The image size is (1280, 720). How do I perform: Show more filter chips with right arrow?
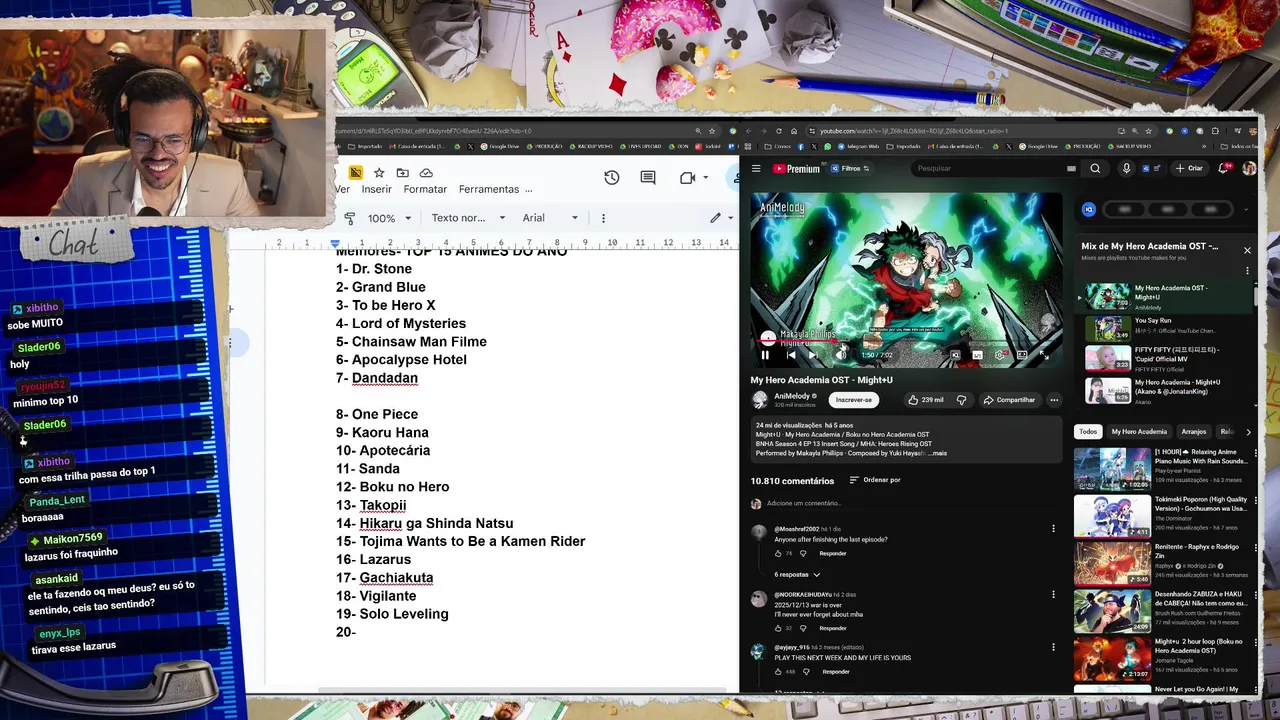[x=1247, y=432]
